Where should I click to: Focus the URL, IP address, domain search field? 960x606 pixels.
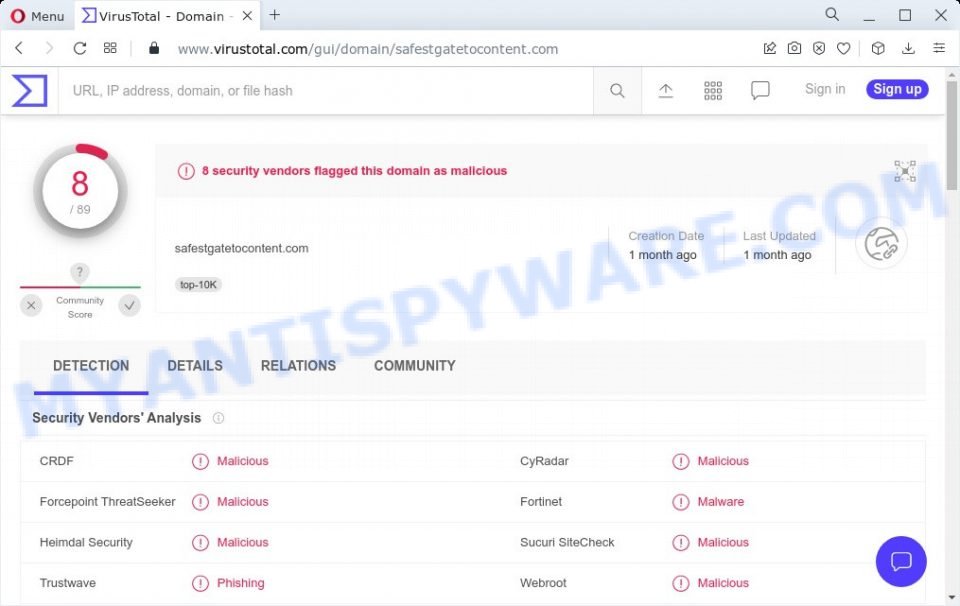tap(326, 91)
